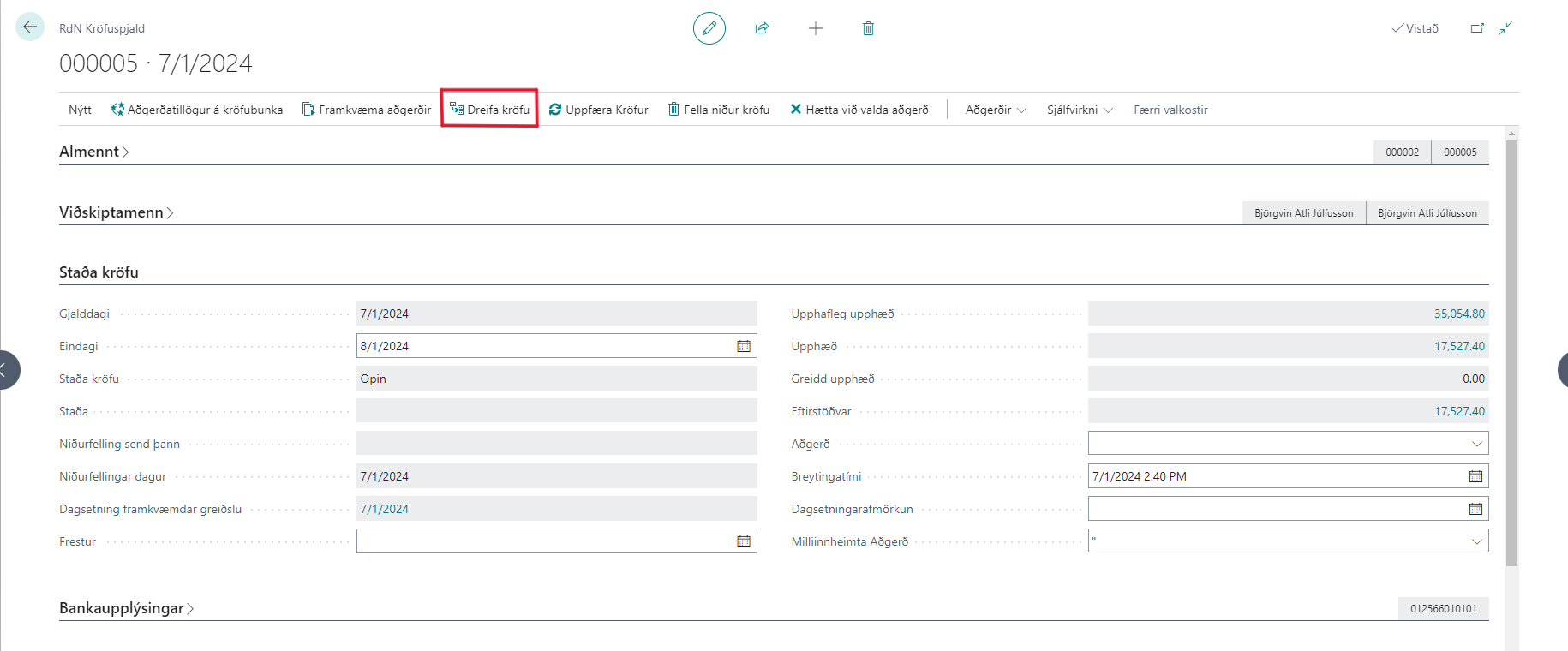Open calendar for Dagsetningarafmörkun field
The image size is (1568, 651).
(1475, 509)
